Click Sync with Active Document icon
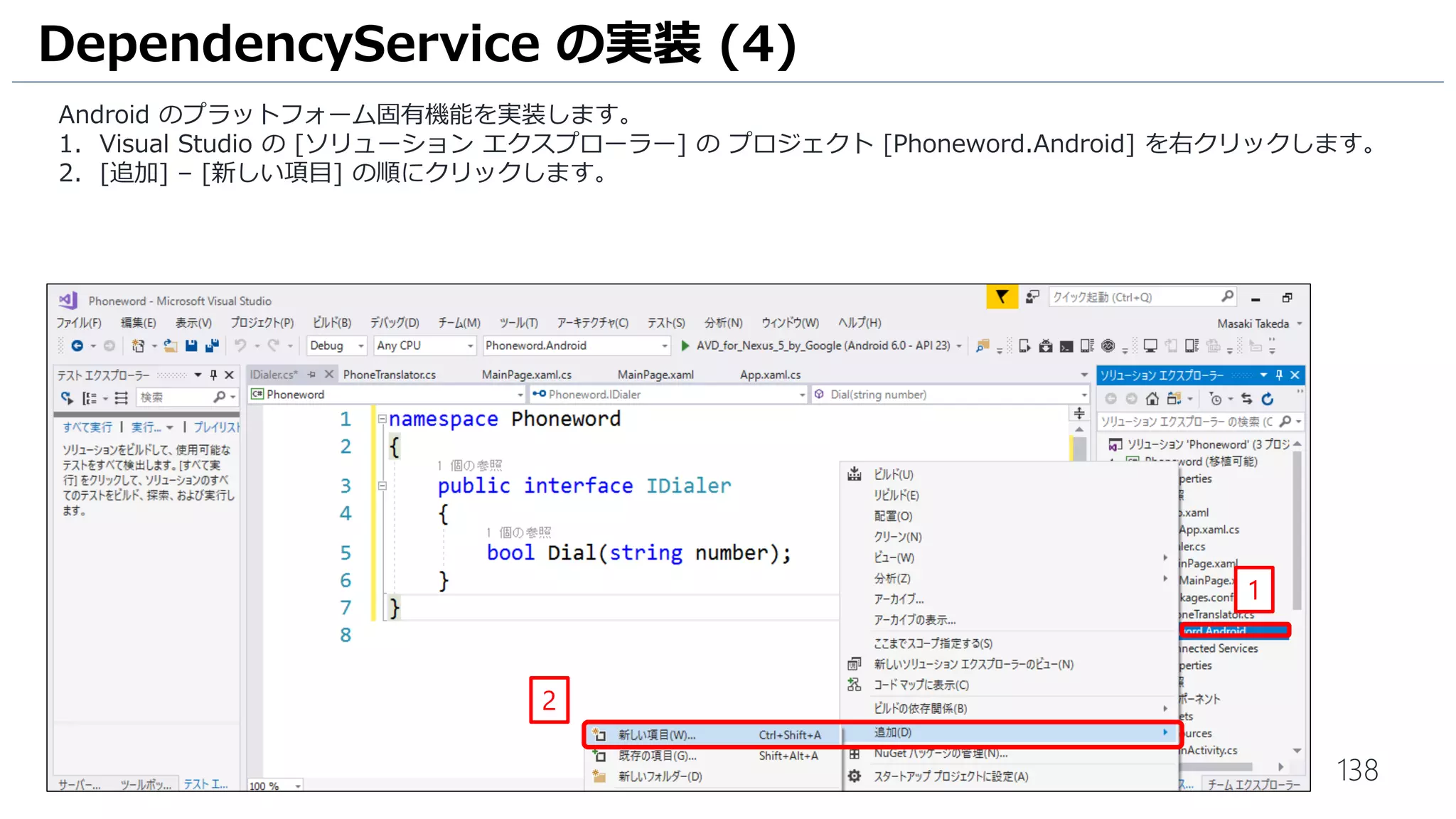Viewport: 1456px width, 819px height. click(1246, 399)
